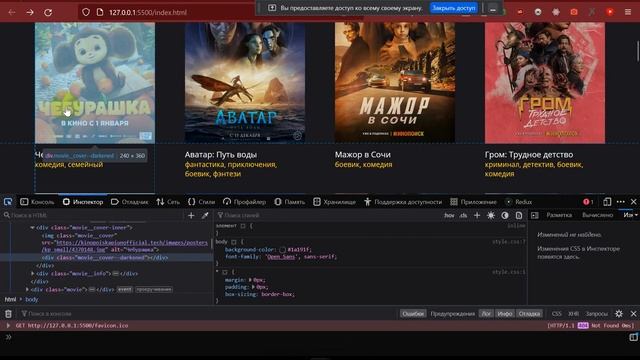Screen dimensions: 640x360
Task: Collapse the movie__cover-inner div node
Action: [x=32, y=228]
